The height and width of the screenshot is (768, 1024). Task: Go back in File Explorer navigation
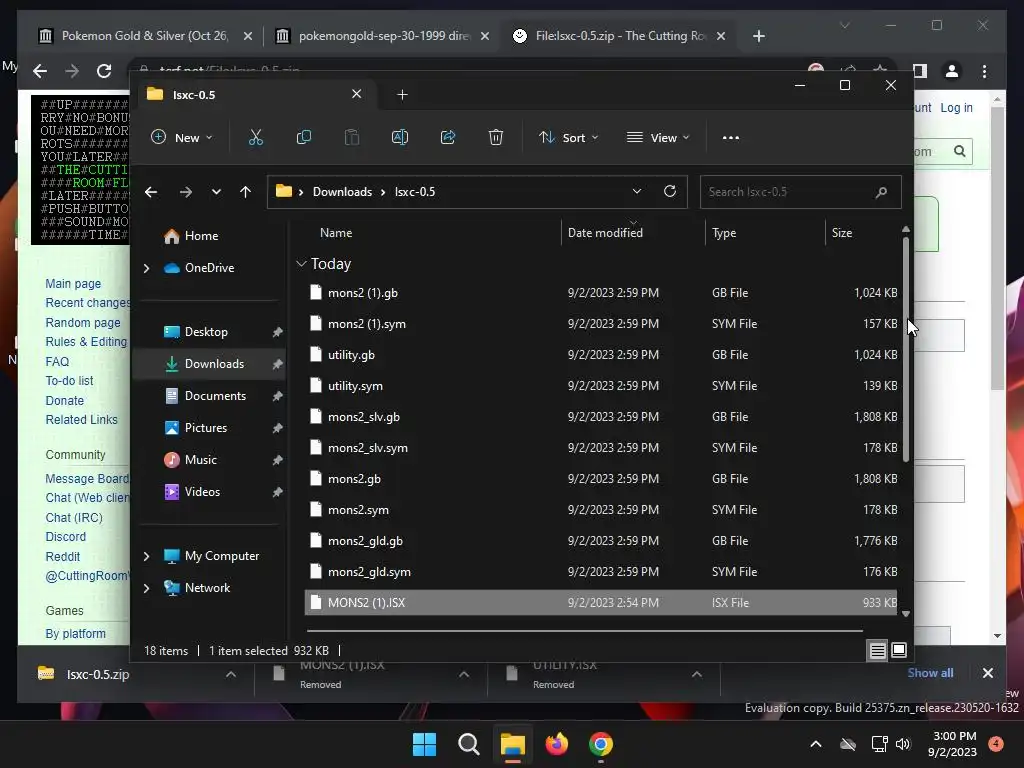pyautogui.click(x=151, y=192)
